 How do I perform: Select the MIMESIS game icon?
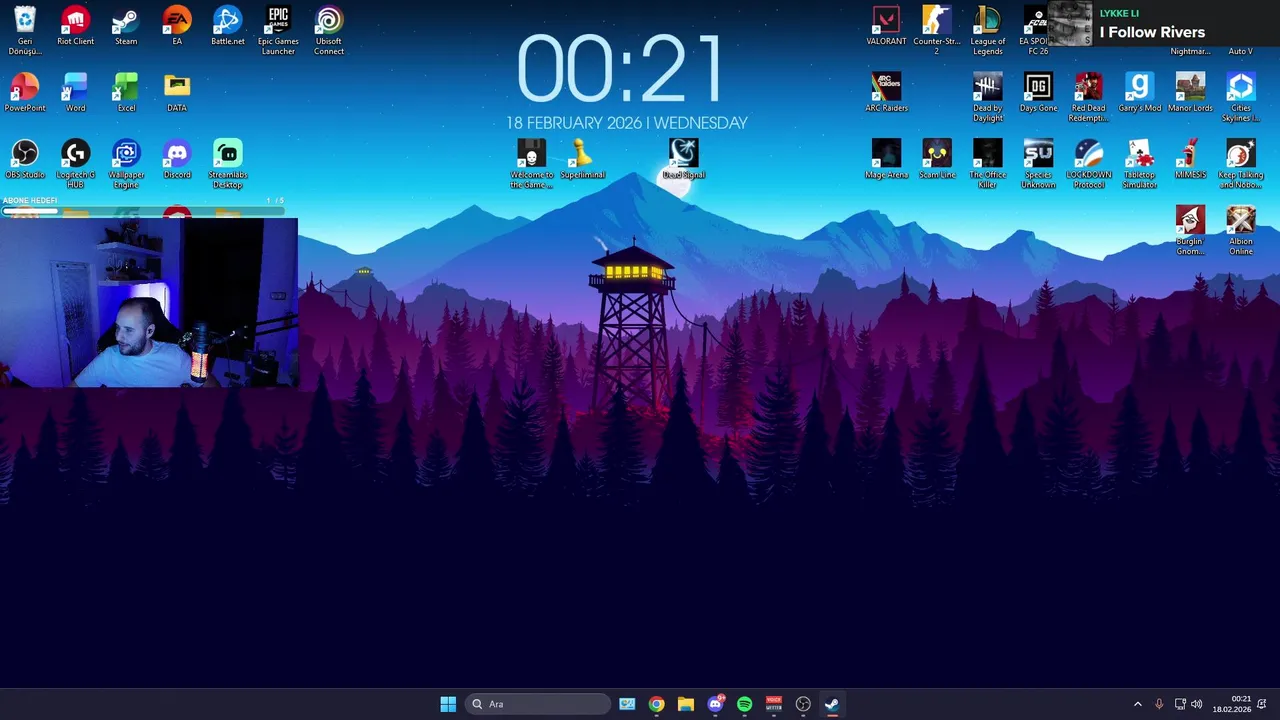click(1190, 159)
